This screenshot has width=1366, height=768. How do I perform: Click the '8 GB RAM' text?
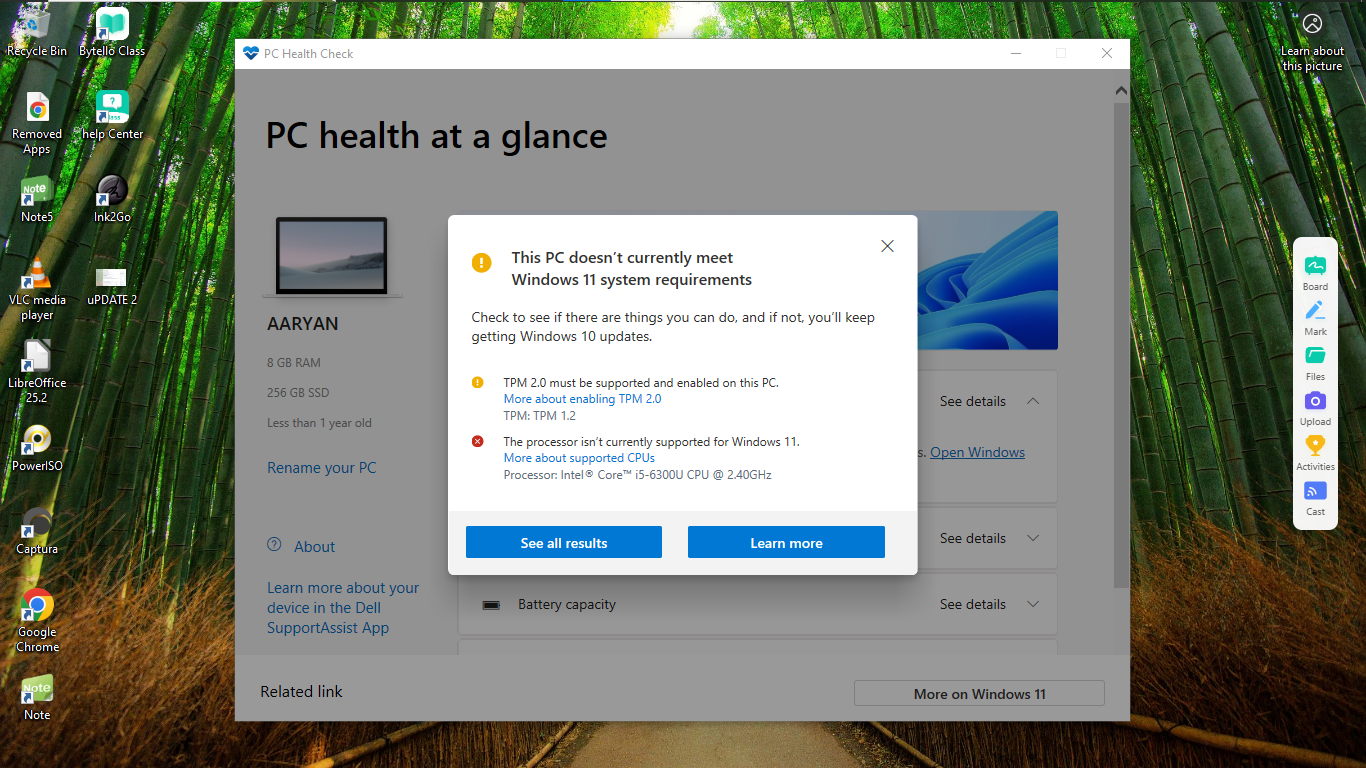click(294, 363)
